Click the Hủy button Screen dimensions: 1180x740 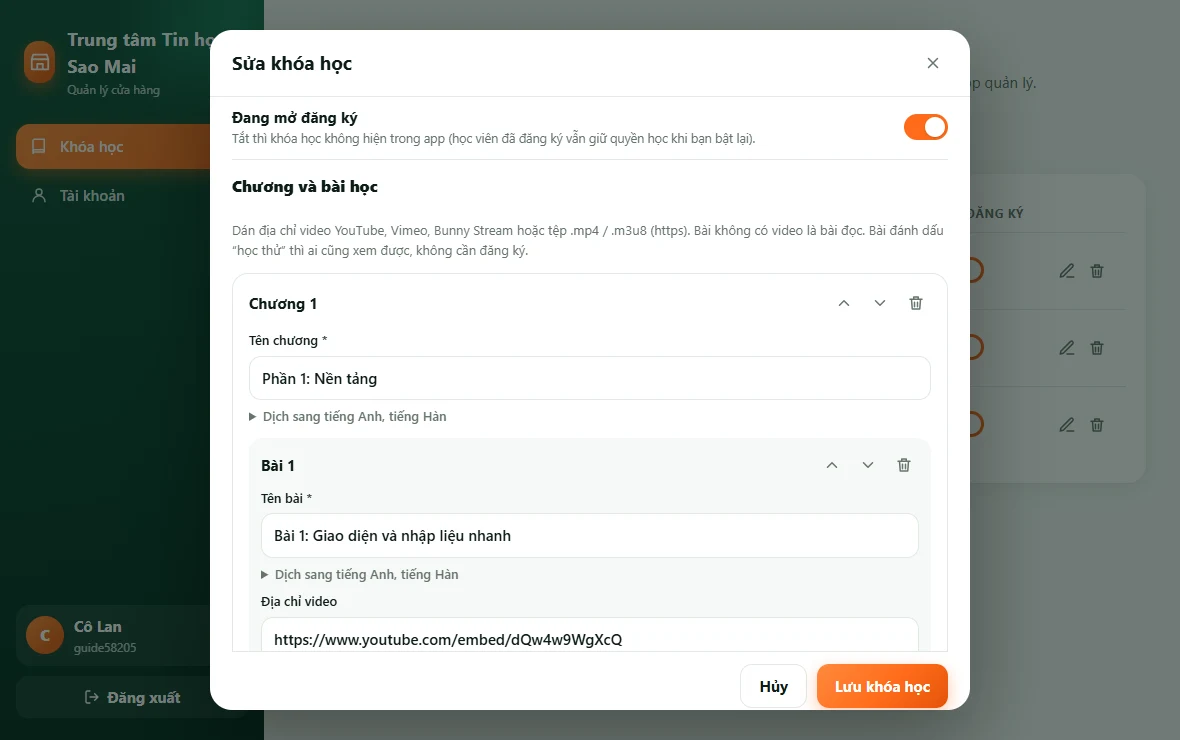point(774,687)
